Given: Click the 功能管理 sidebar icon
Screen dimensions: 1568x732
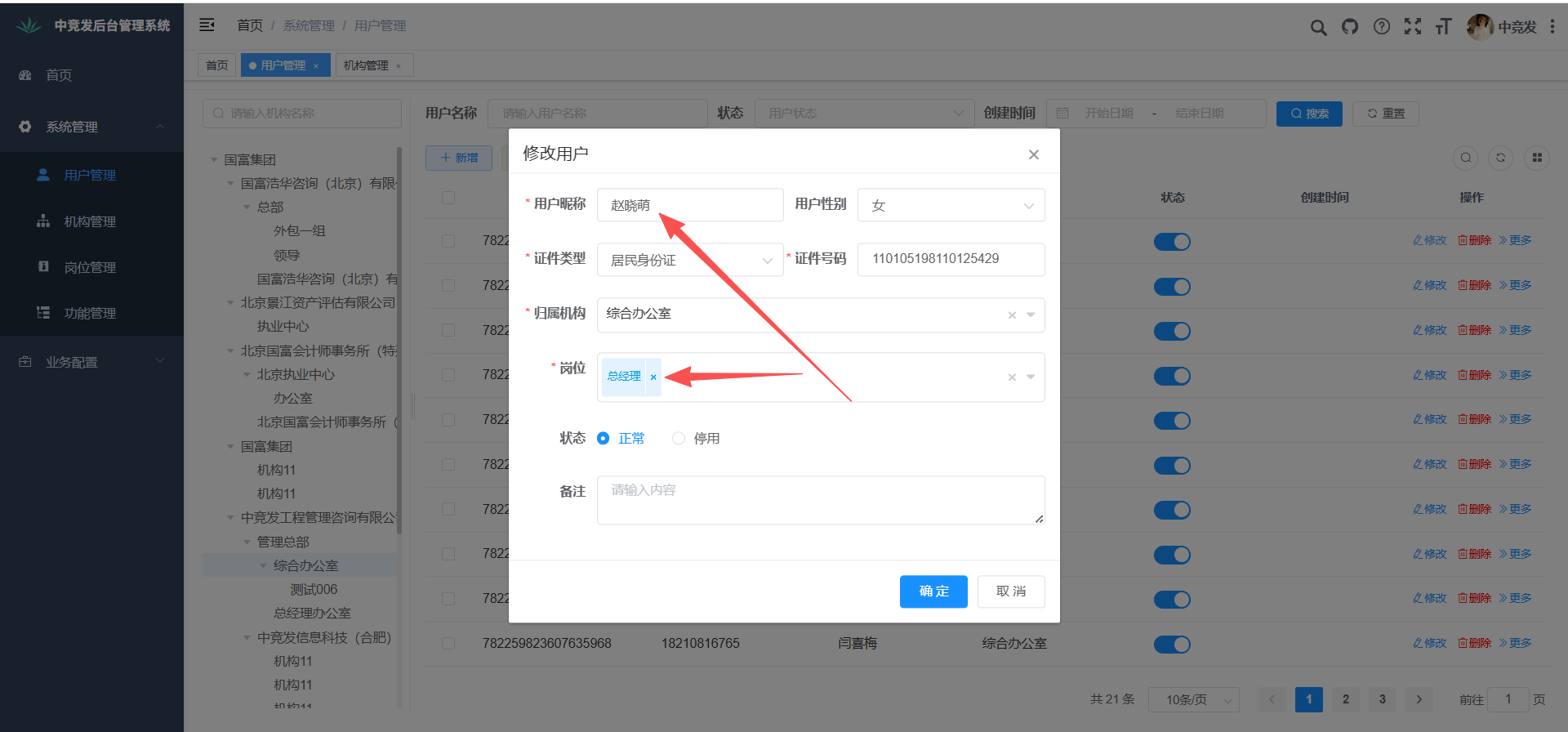Looking at the screenshot, I should click(43, 312).
